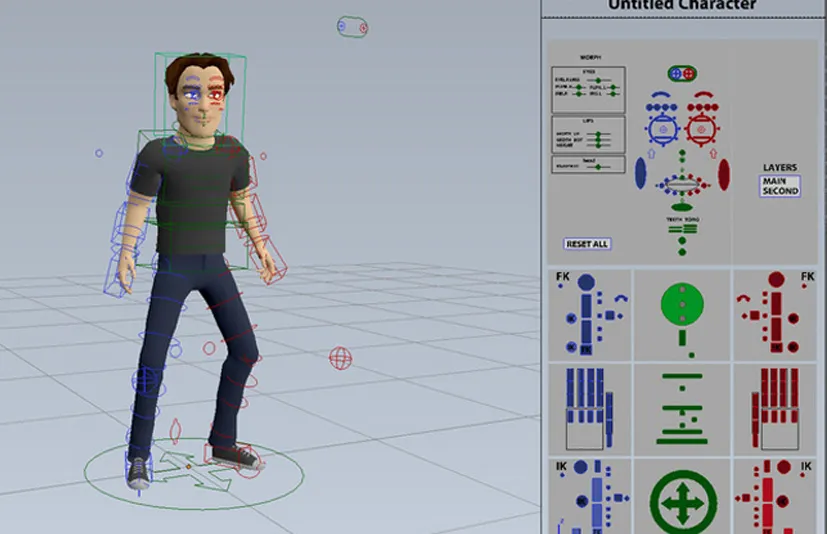Click the red sphere handle in viewport
Image resolution: width=827 pixels, height=534 pixels.
(x=340, y=357)
